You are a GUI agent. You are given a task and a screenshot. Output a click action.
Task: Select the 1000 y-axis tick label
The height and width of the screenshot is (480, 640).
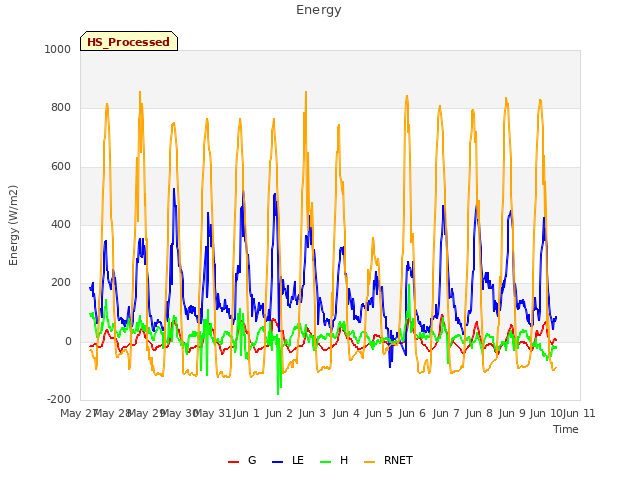point(58,49)
